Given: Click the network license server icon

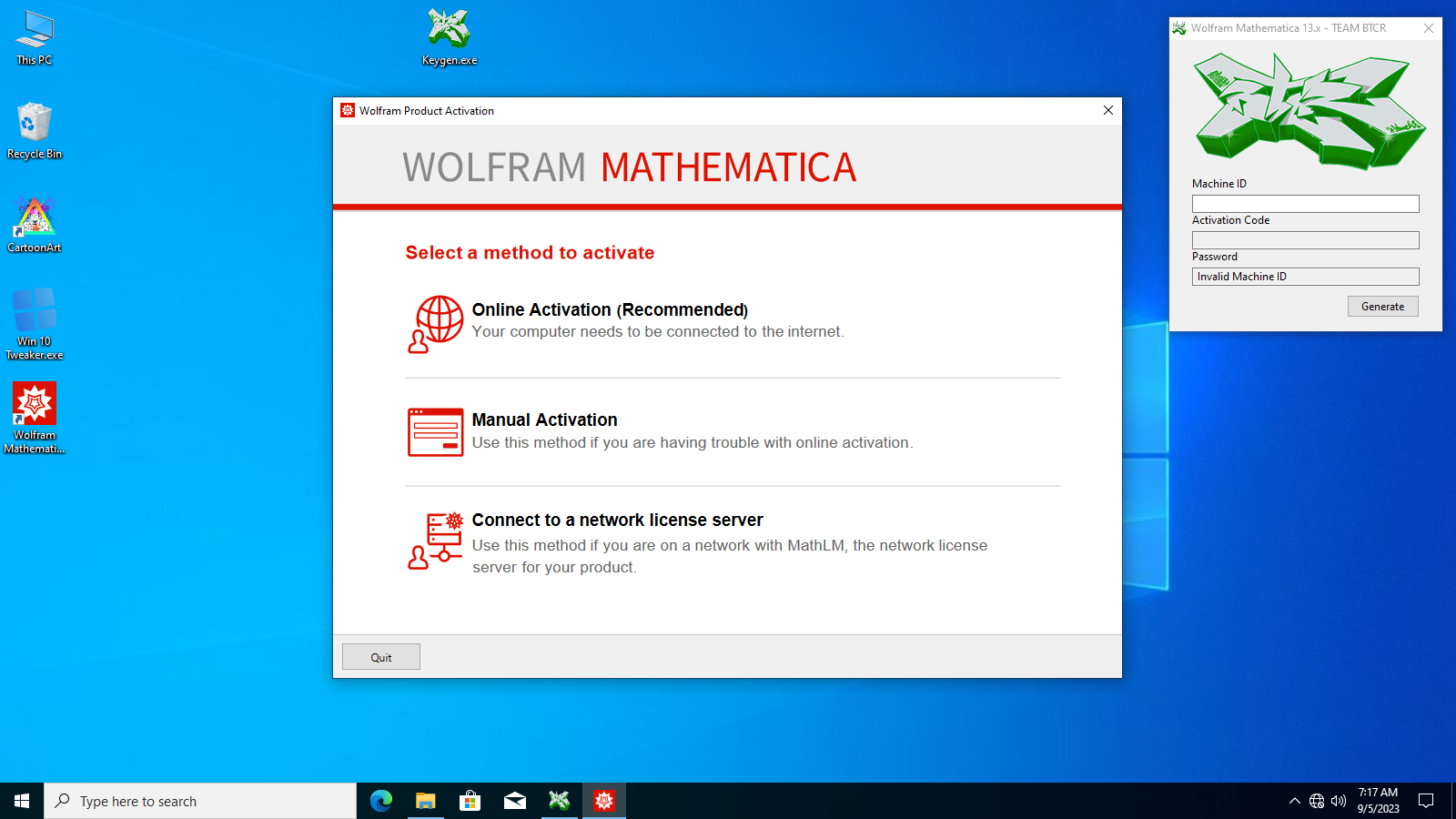Looking at the screenshot, I should click(436, 541).
